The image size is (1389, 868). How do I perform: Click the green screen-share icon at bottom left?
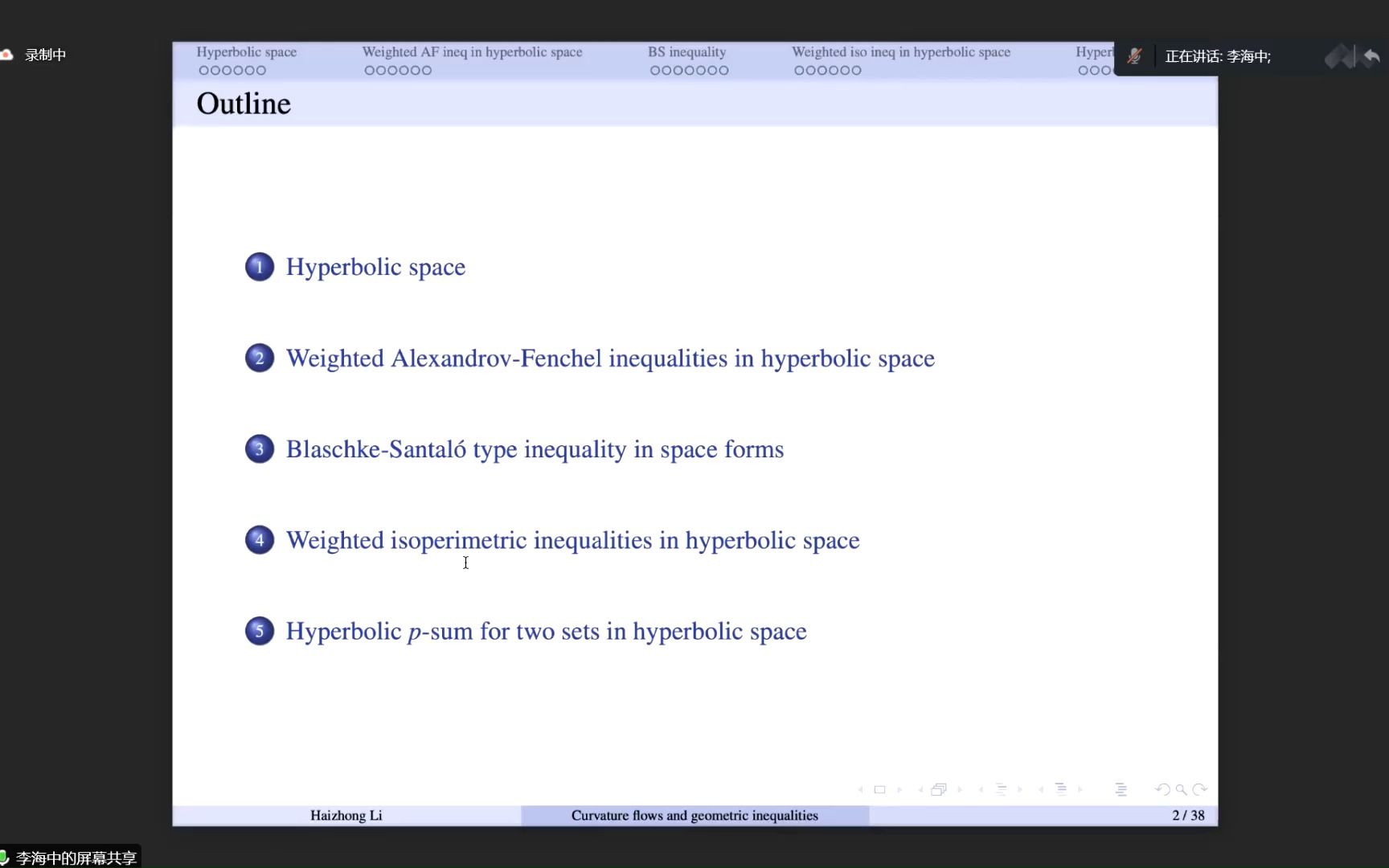tap(4, 857)
